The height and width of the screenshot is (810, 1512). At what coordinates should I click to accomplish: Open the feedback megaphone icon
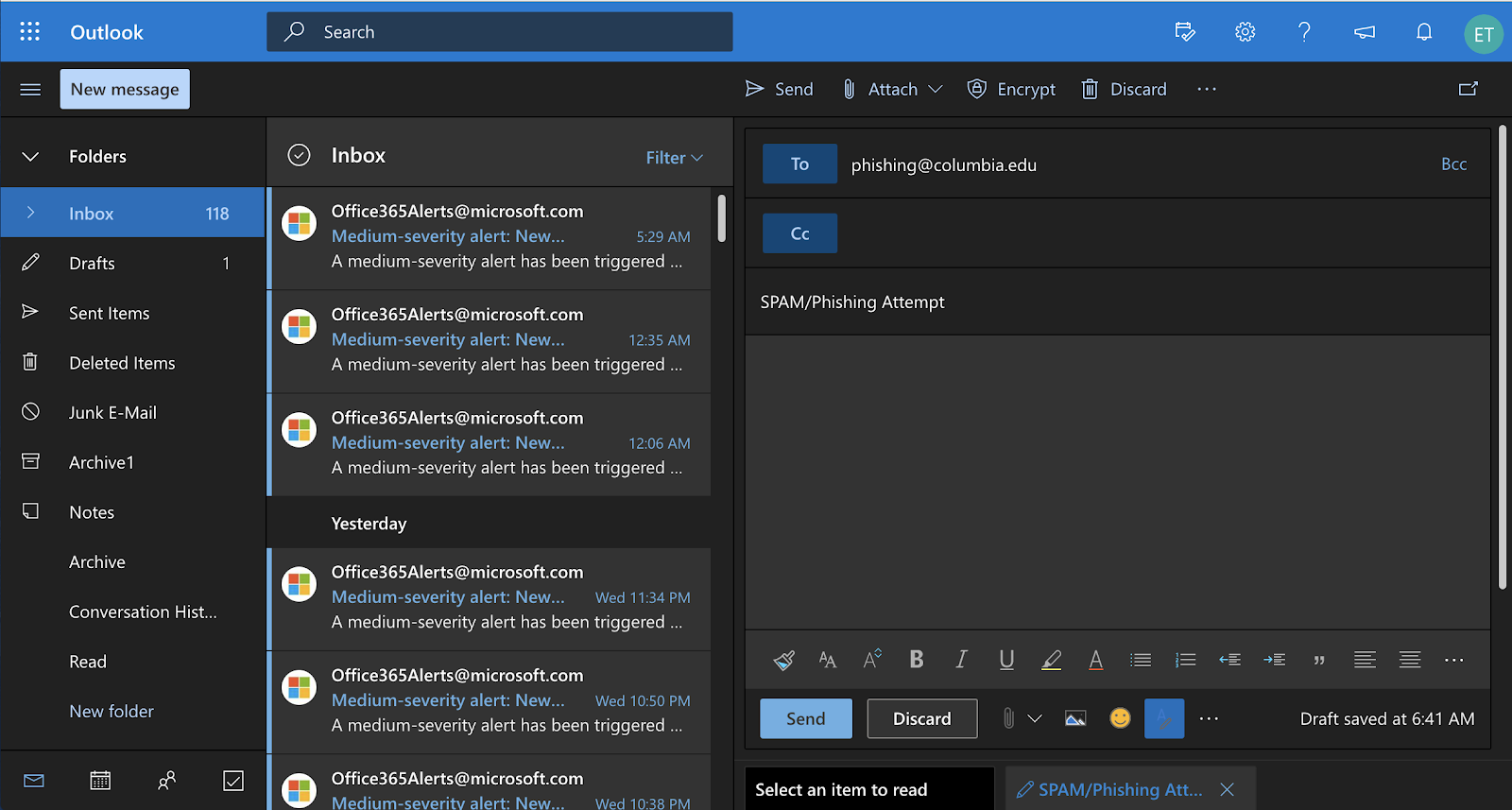pos(1365,32)
